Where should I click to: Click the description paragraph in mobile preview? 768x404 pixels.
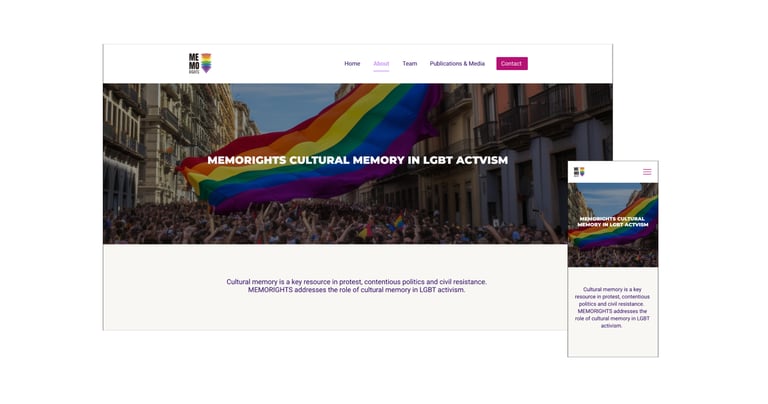[x=612, y=308]
